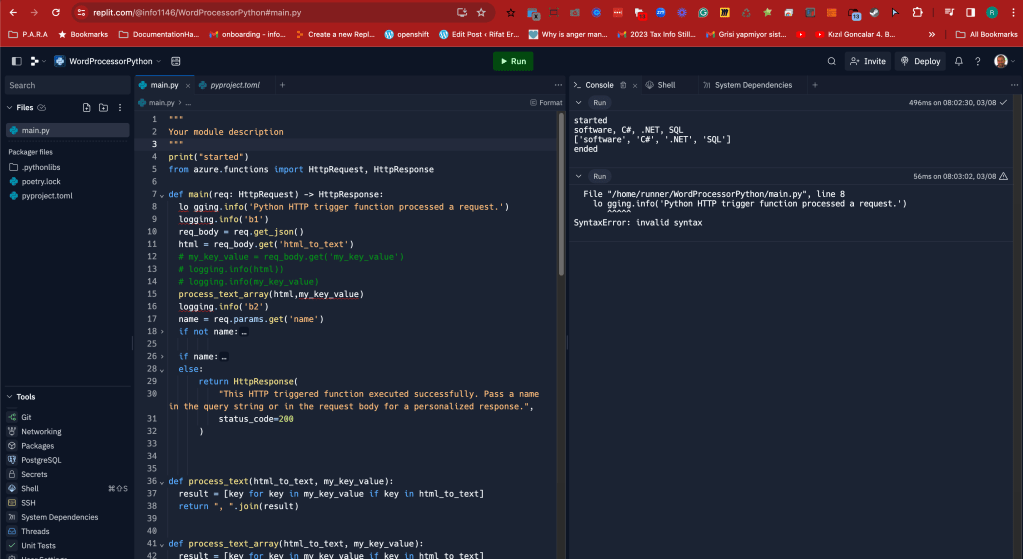This screenshot has height=559, width=1023.
Task: Open the Unit Tests tool
Action: tap(67, 546)
